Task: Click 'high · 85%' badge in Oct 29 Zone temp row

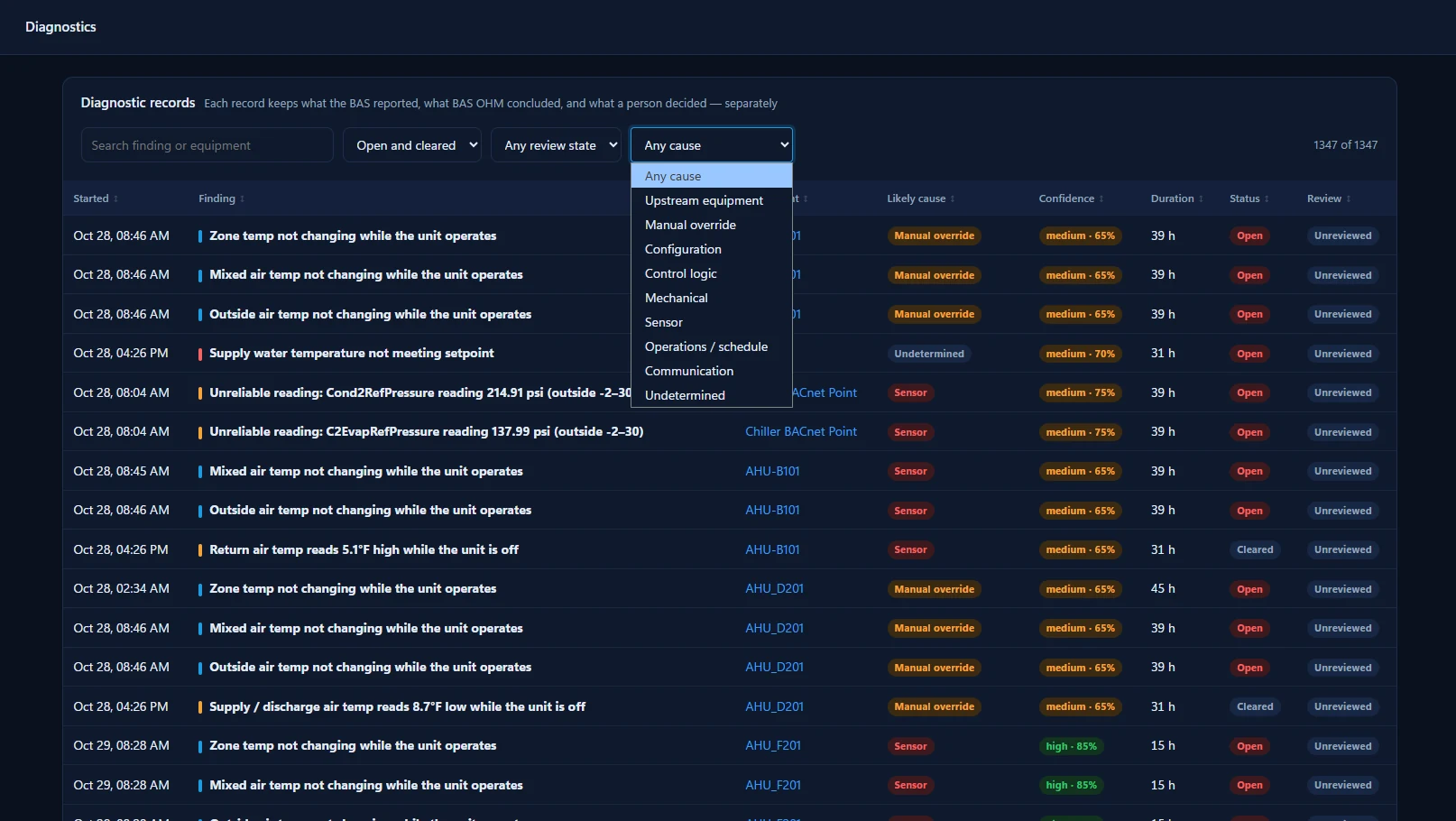Action: [x=1071, y=746]
